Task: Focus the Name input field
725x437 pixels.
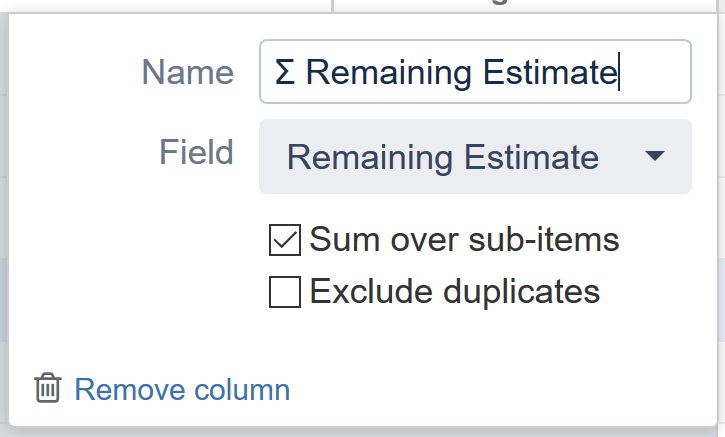Action: (x=475, y=72)
